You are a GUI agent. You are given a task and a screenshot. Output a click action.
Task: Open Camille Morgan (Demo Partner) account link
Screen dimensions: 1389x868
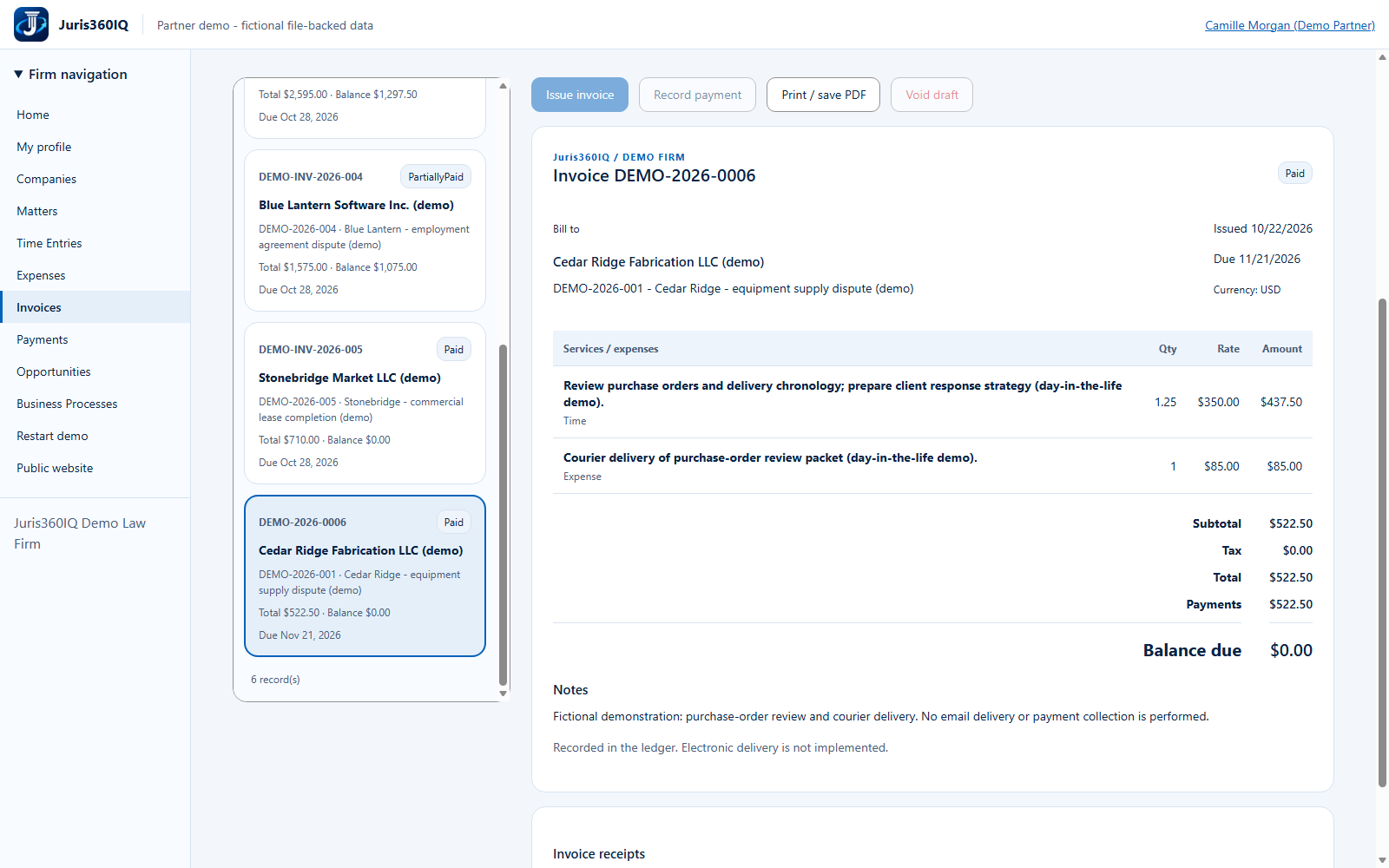tap(1289, 25)
